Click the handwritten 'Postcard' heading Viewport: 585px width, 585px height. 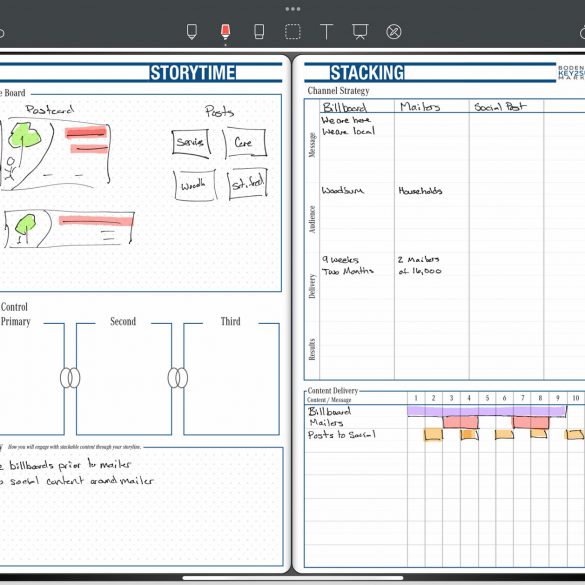tap(50, 109)
